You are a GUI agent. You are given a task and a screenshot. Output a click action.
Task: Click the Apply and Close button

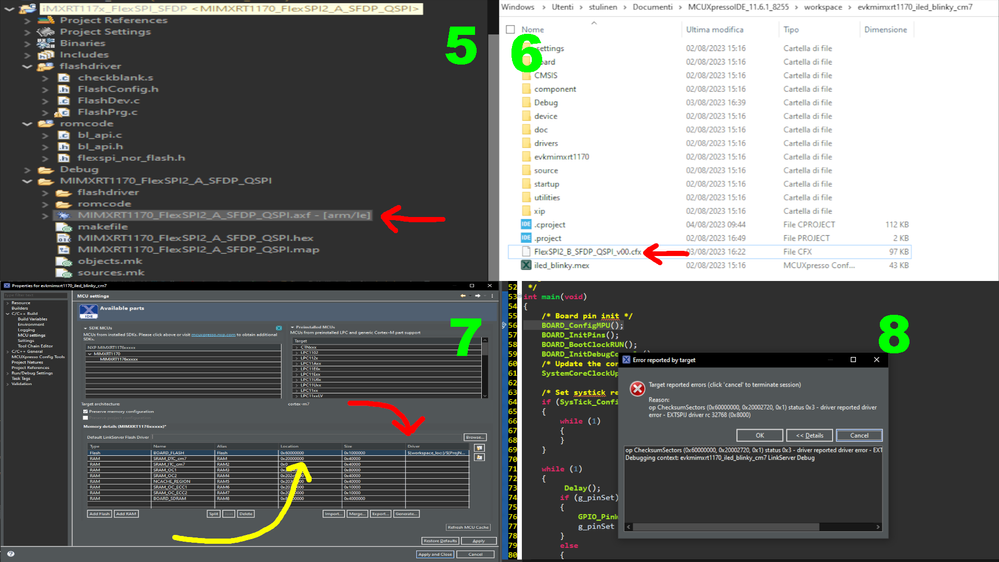[x=435, y=554]
